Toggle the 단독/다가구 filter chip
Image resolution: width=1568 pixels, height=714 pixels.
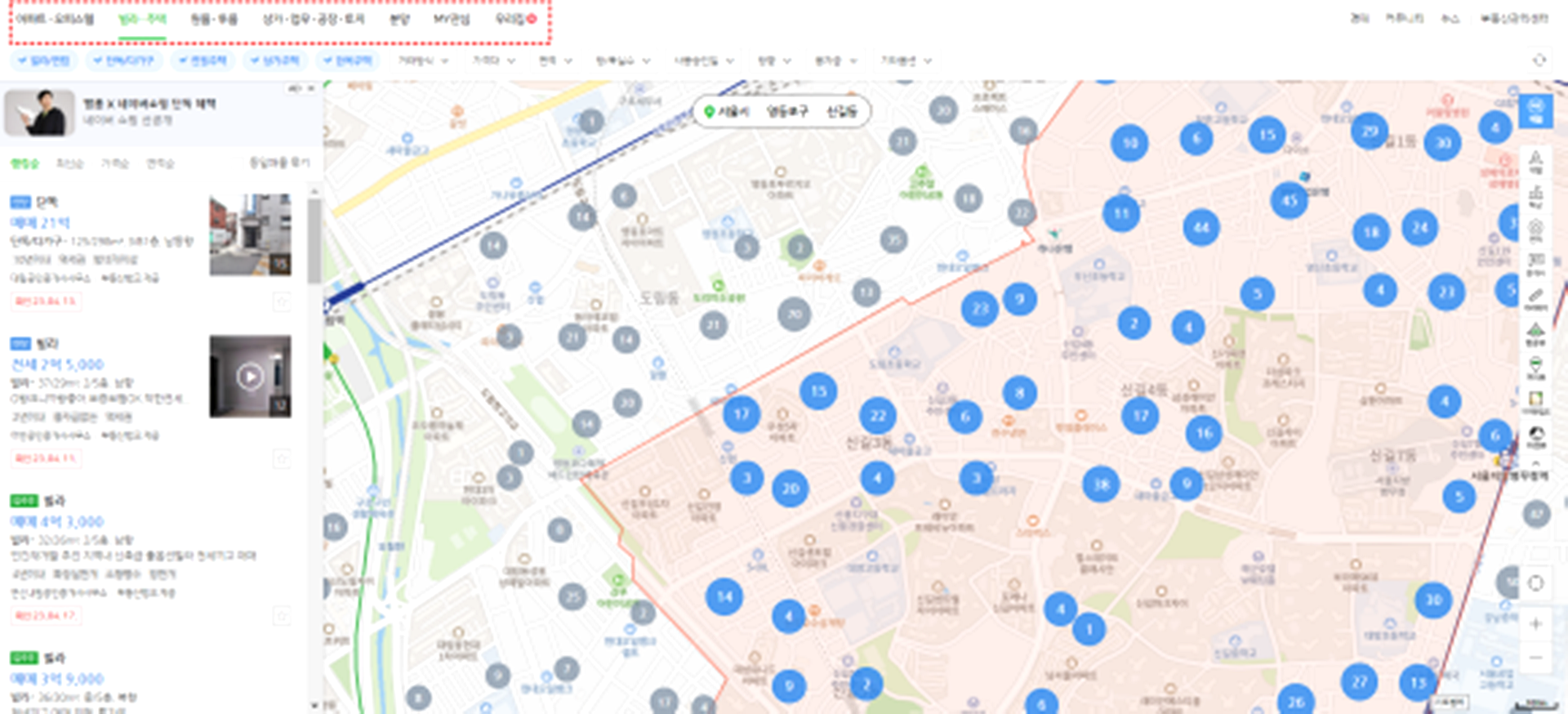point(124,60)
